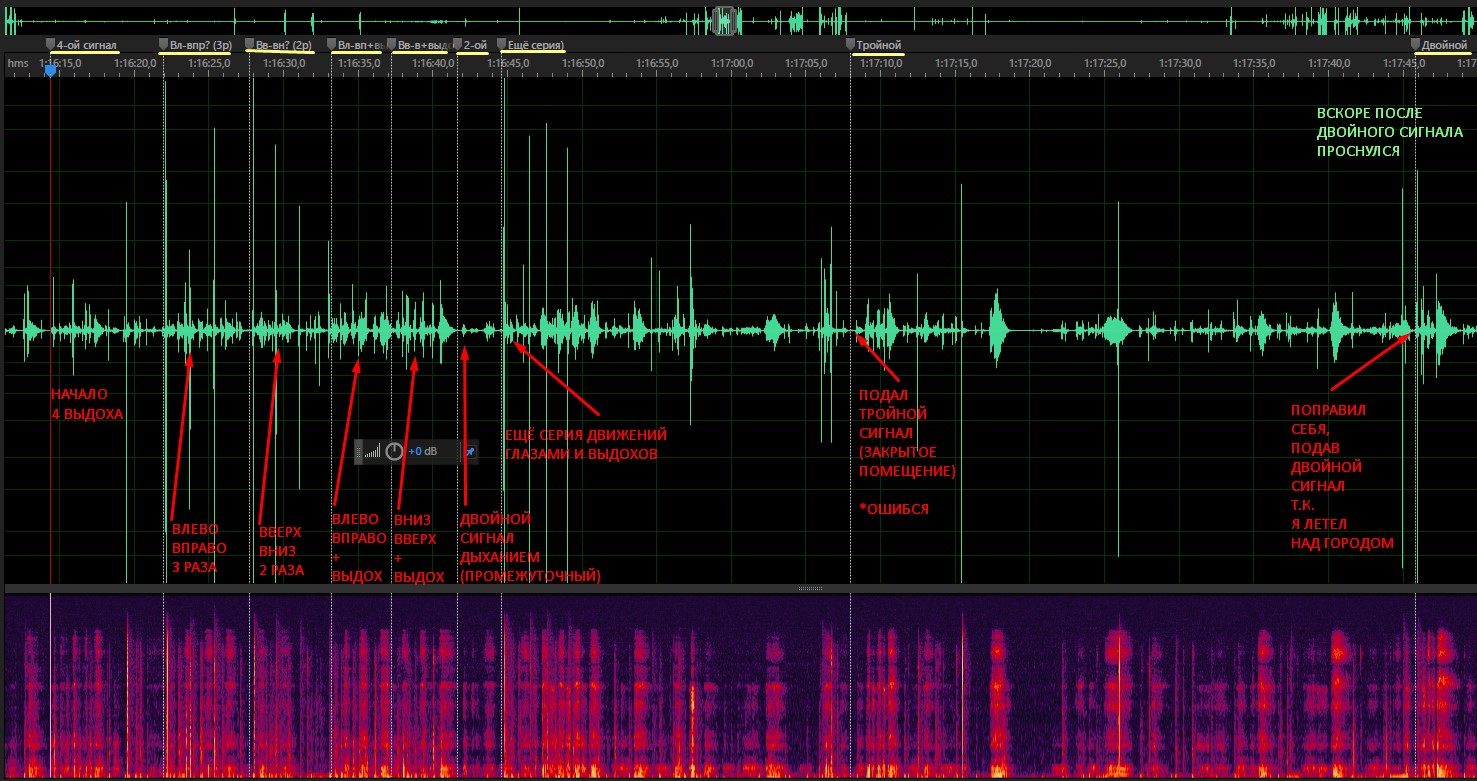Click 1:17:15,0 on the time ruler

click(x=955, y=63)
